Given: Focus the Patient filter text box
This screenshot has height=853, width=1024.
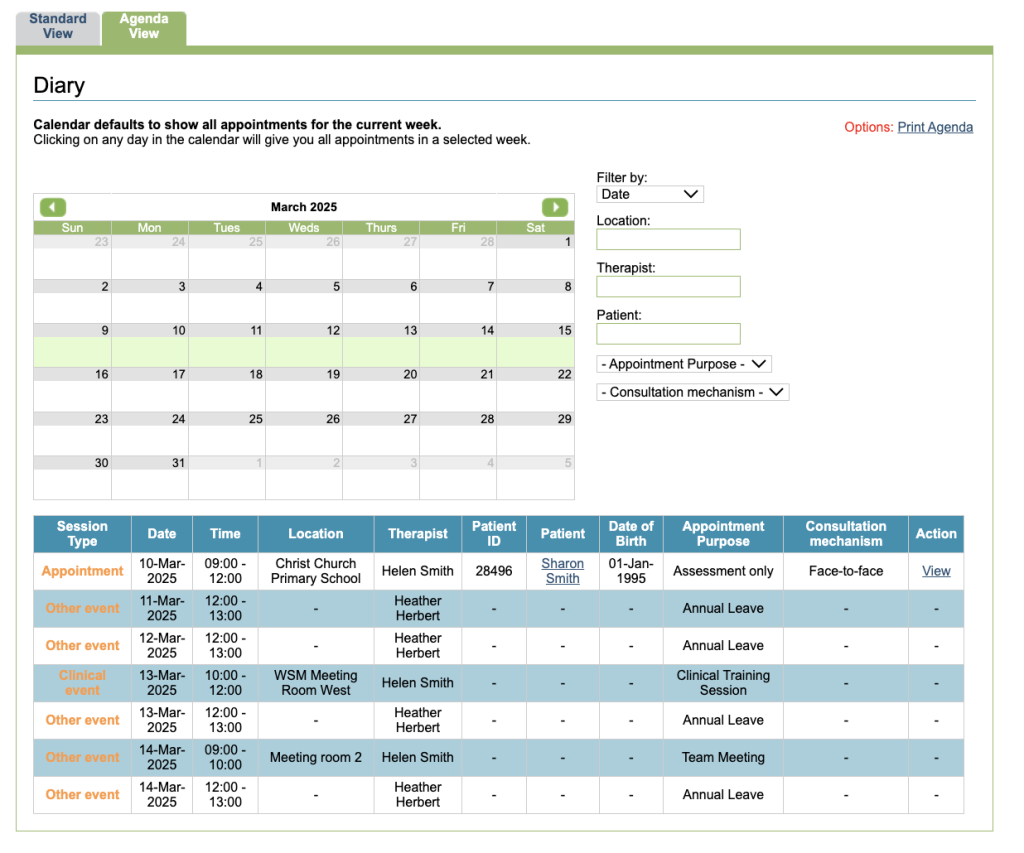Looking at the screenshot, I should pos(668,333).
